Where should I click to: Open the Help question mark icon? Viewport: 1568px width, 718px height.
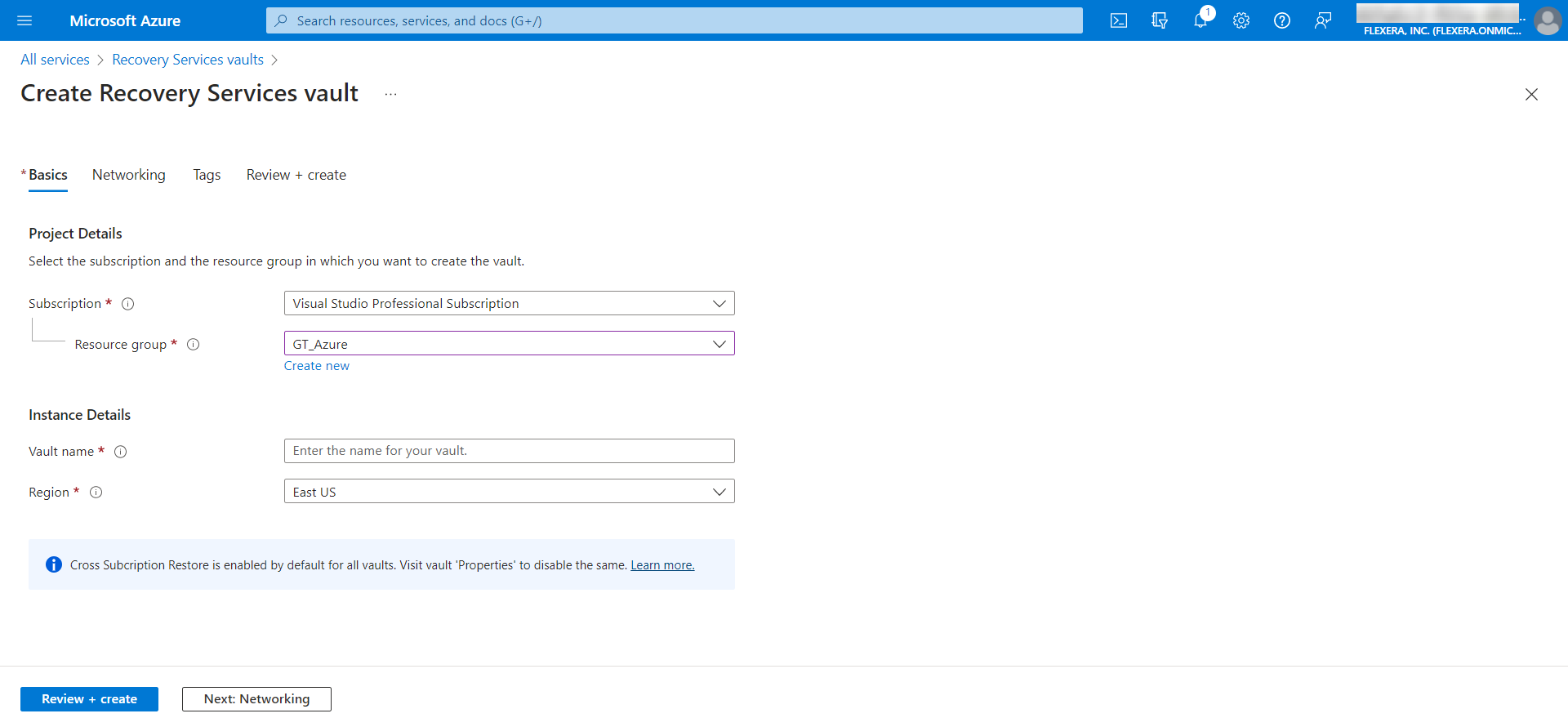coord(1281,20)
